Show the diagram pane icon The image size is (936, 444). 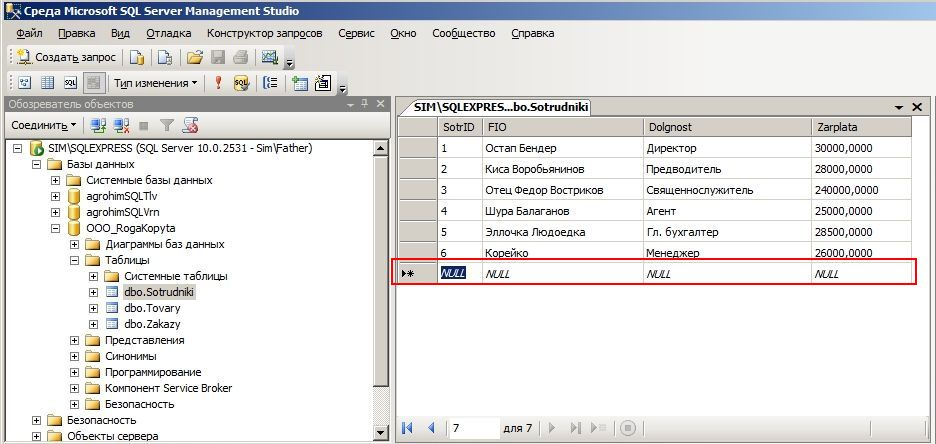[x=24, y=83]
